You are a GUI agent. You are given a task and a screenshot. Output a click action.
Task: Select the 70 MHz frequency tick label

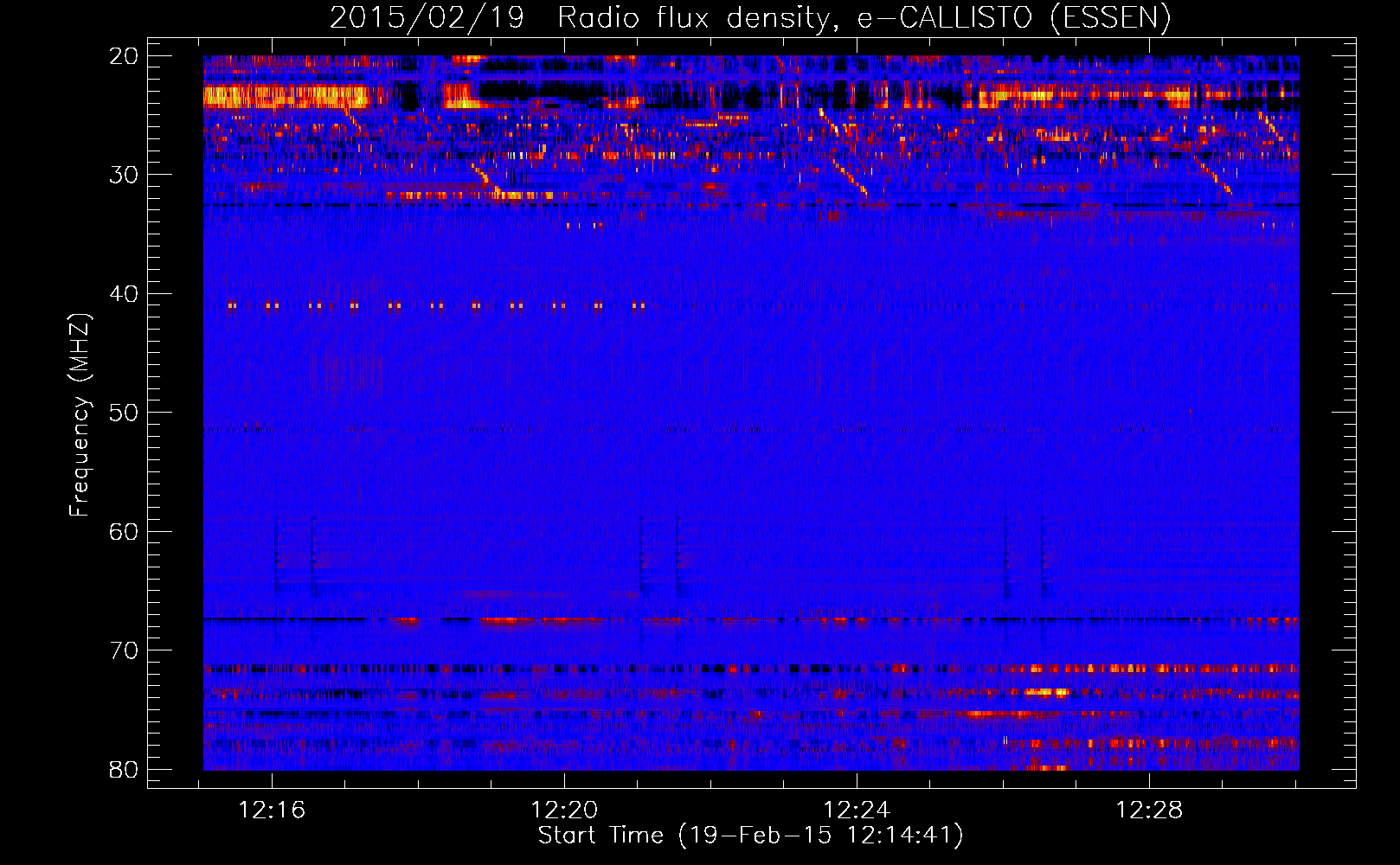click(x=125, y=650)
